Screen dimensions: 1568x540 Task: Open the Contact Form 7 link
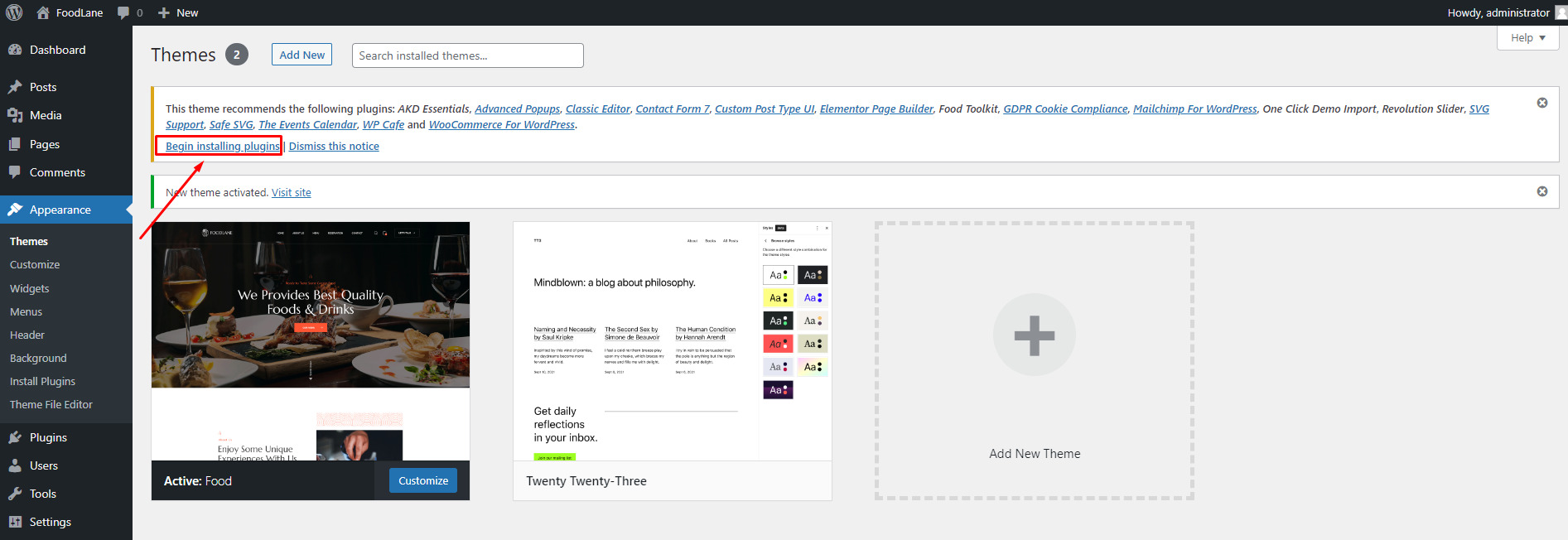(673, 108)
